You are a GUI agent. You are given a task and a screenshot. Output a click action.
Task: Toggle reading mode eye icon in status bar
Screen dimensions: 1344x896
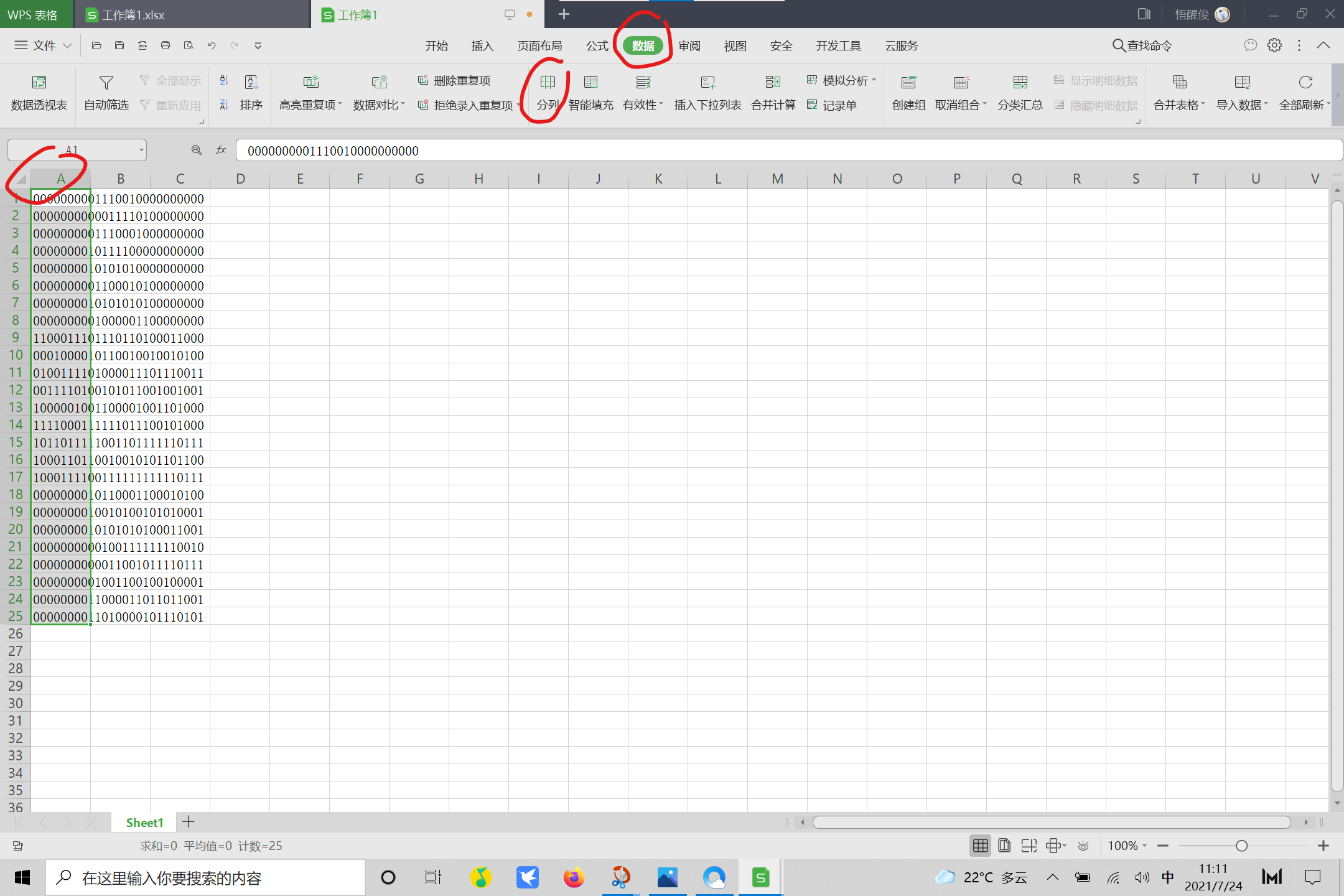[1083, 846]
